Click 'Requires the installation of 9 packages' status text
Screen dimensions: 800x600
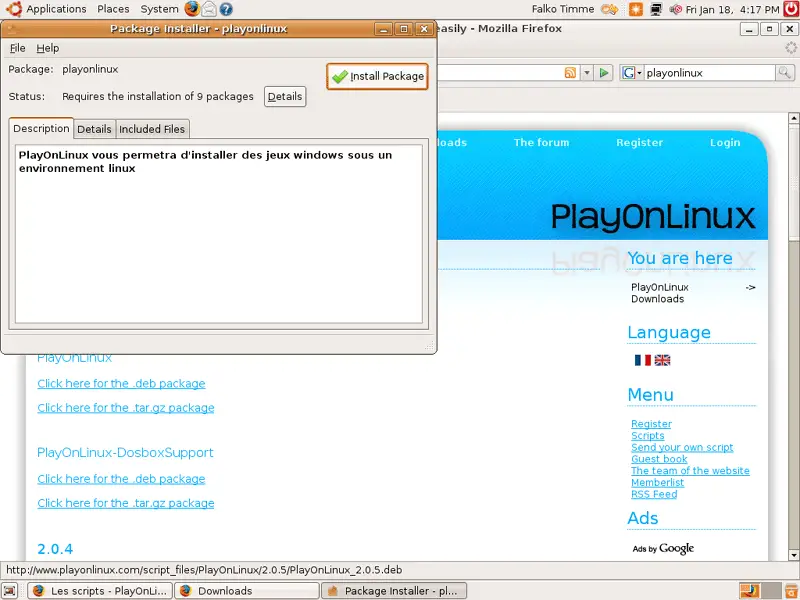coord(158,96)
